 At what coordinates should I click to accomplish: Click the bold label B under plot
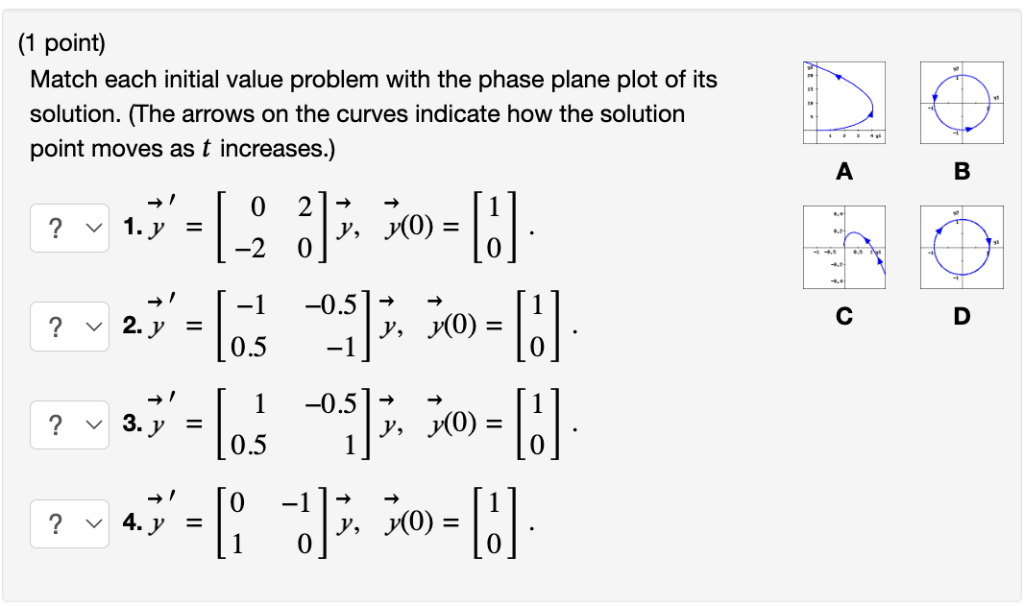[962, 172]
